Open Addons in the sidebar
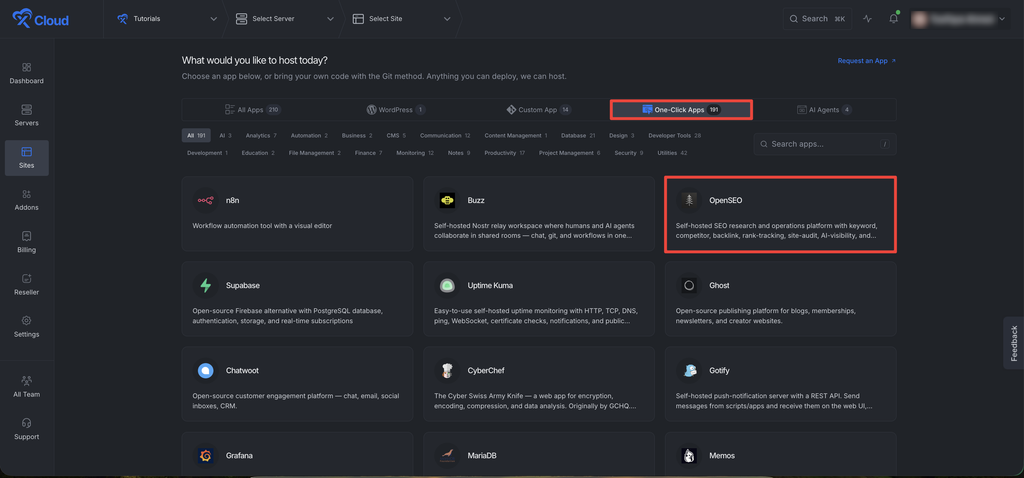The width and height of the screenshot is (1024, 478). [x=26, y=200]
